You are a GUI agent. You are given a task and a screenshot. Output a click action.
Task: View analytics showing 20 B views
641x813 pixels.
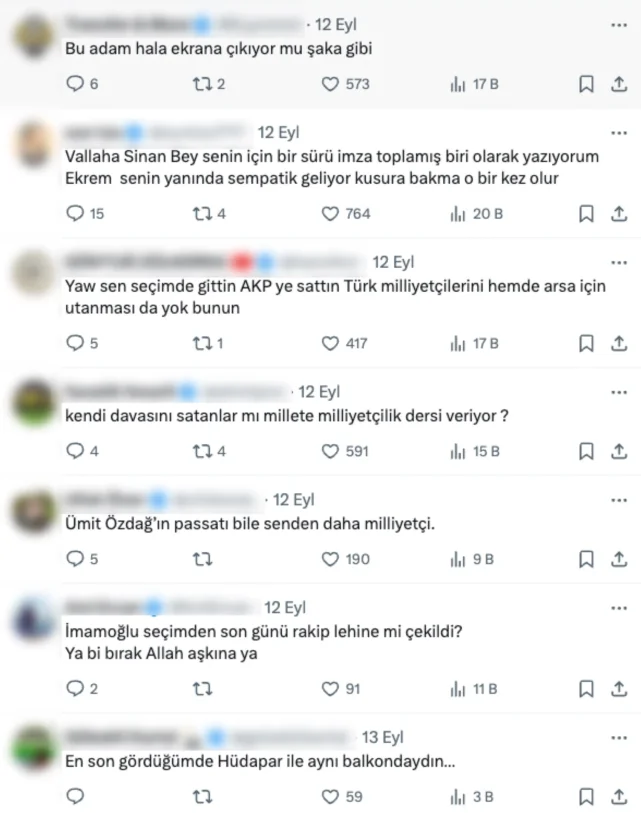pos(477,214)
